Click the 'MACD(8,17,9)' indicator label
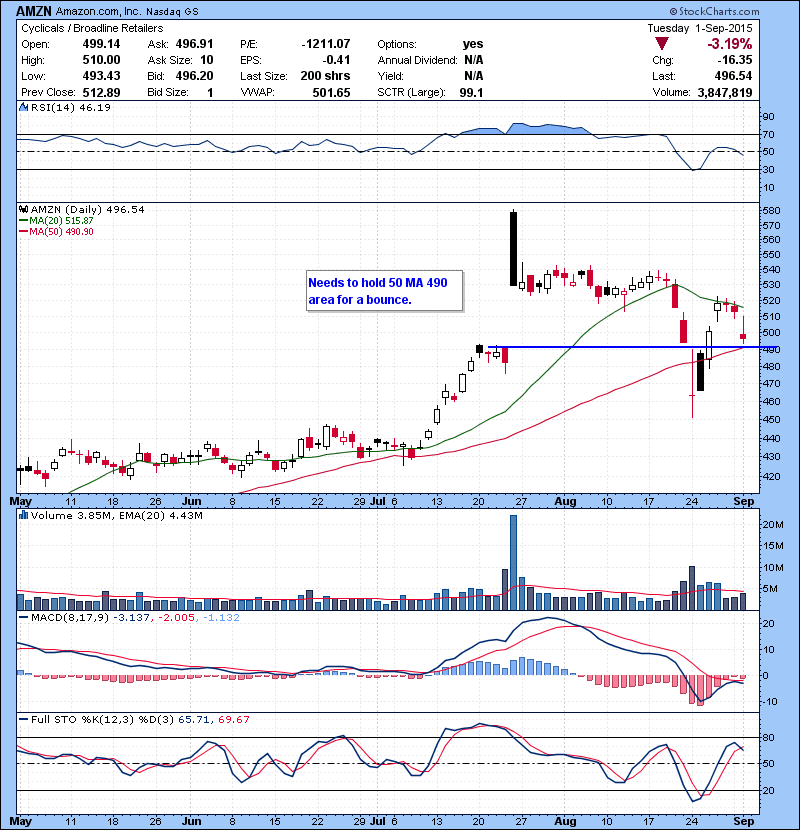Viewport: 800px width, 830px height. point(70,618)
